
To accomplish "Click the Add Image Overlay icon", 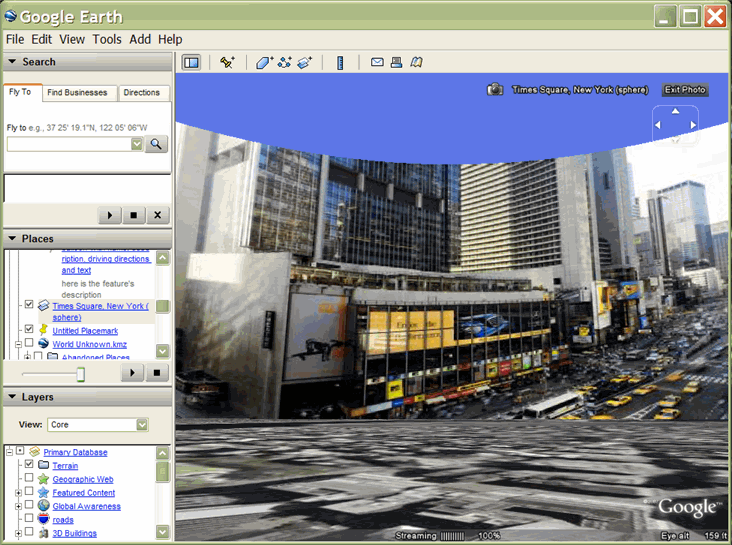I will coord(305,62).
